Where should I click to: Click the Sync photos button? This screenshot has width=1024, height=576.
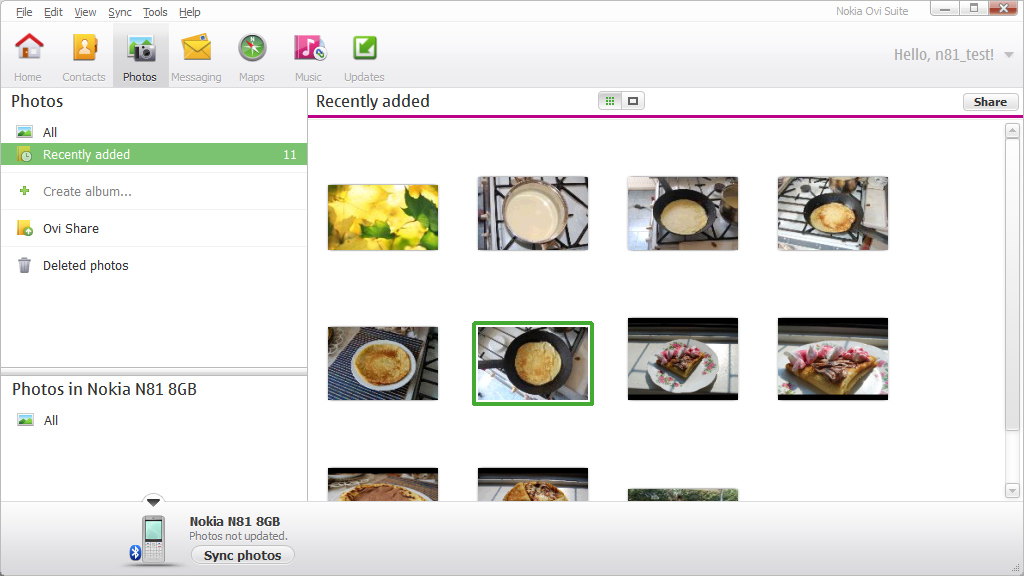coord(242,555)
